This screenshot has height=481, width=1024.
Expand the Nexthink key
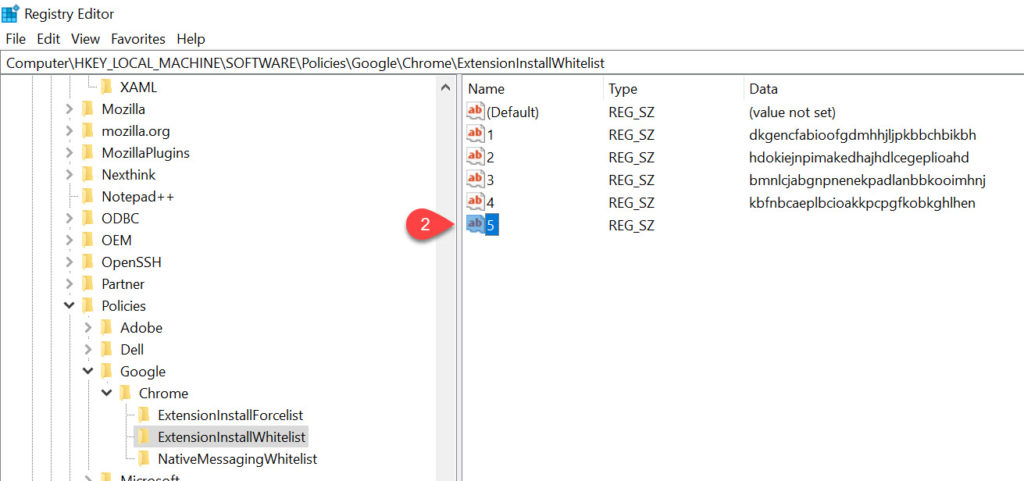click(69, 175)
